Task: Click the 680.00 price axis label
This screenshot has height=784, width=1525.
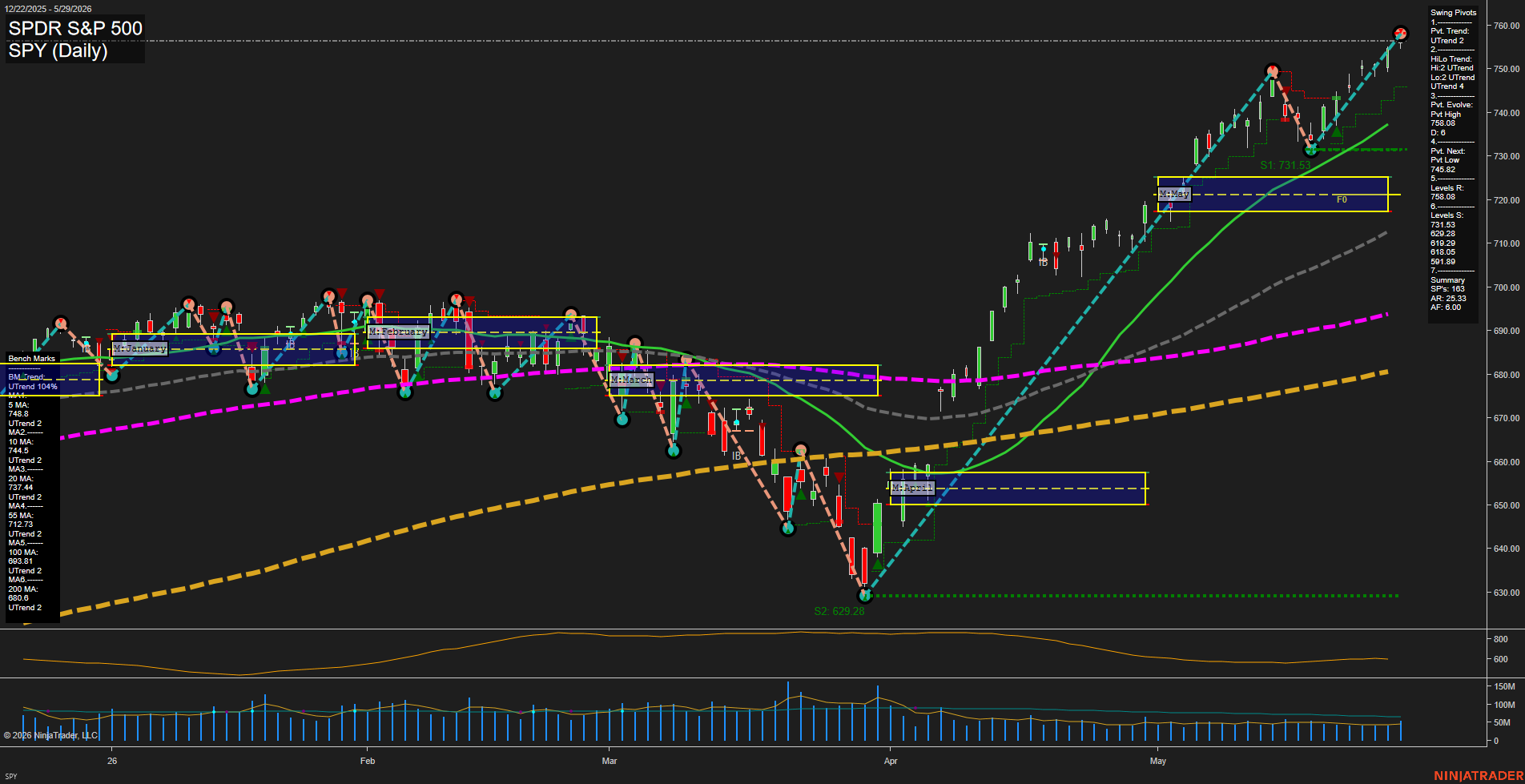Action: point(1507,375)
